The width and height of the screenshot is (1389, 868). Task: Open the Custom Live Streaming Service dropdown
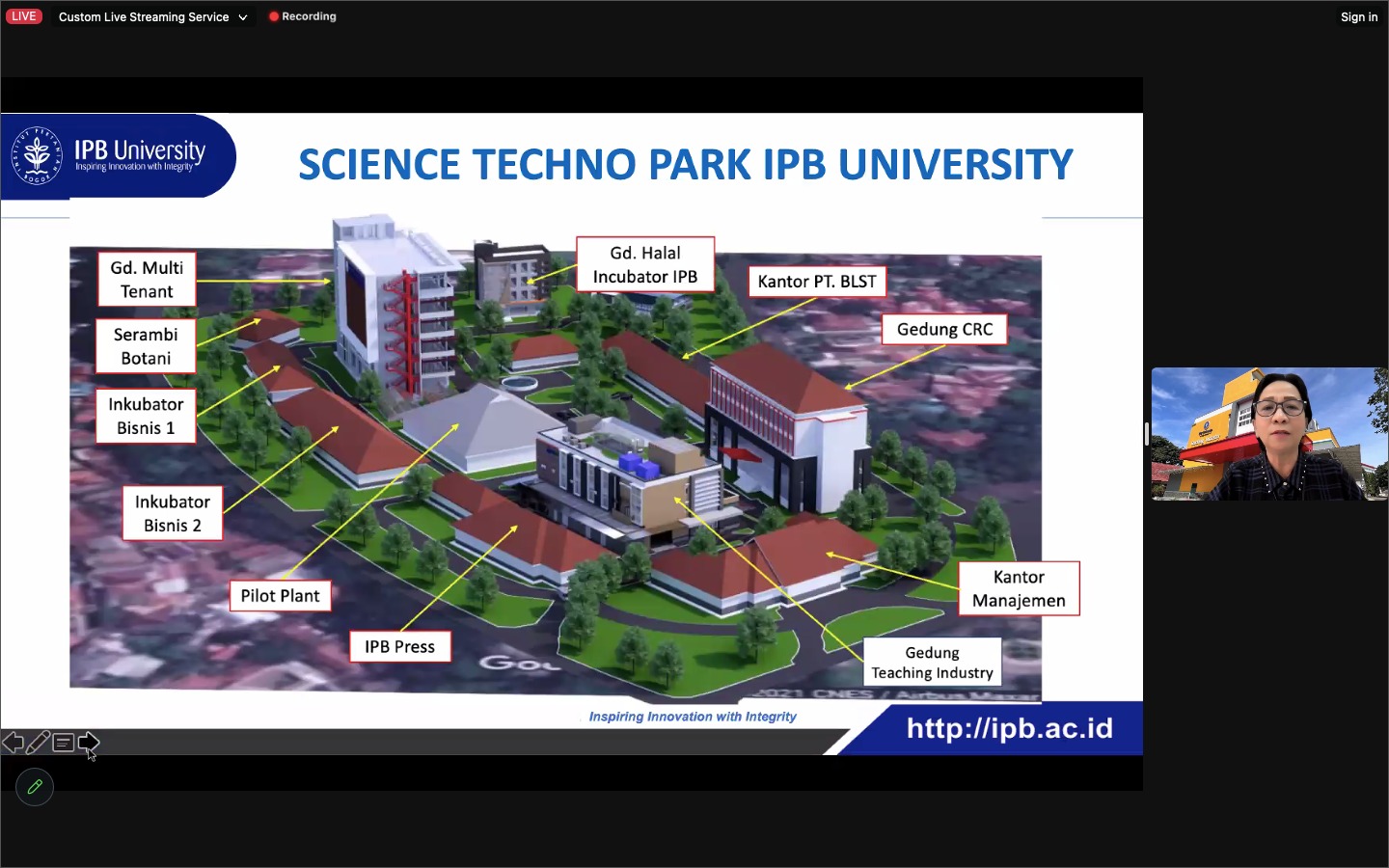point(143,16)
